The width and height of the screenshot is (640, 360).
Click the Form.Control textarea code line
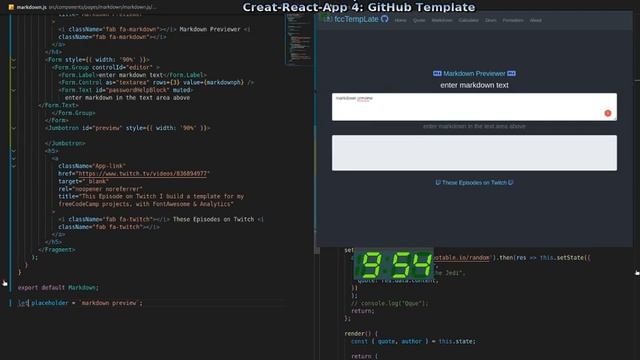[x=156, y=82]
